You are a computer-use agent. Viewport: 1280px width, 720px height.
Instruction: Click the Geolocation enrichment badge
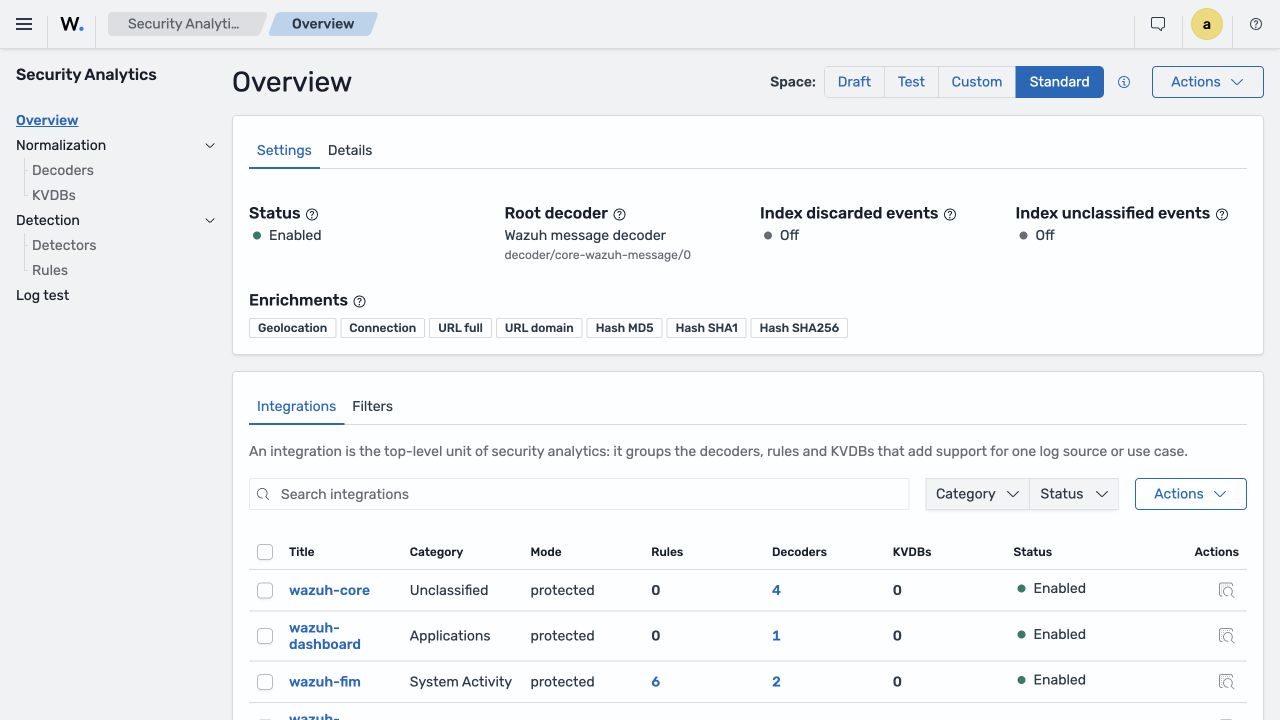[x=292, y=328]
